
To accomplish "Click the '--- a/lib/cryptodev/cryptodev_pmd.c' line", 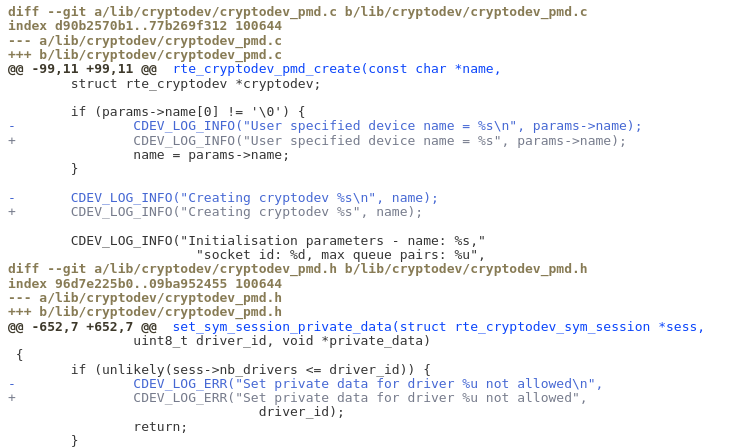I will click(x=144, y=40).
